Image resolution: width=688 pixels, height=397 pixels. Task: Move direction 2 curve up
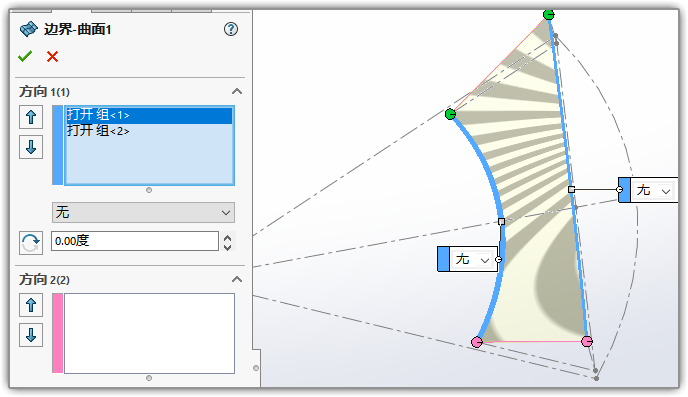31,305
